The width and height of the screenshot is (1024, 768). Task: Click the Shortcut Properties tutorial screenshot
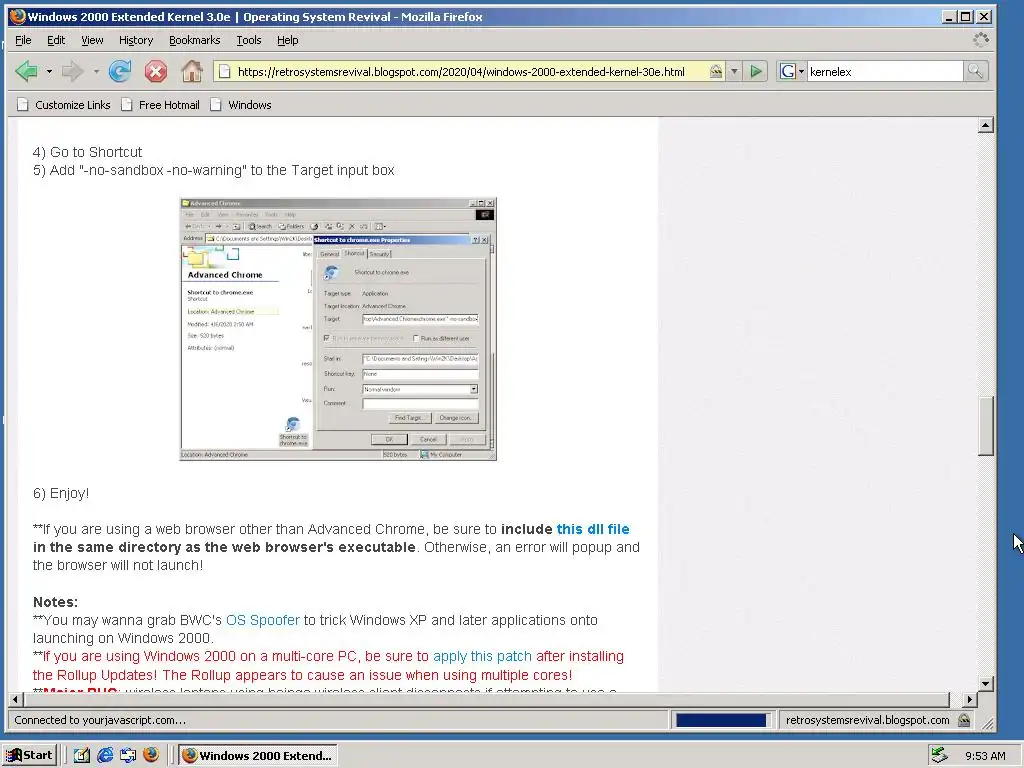point(338,329)
